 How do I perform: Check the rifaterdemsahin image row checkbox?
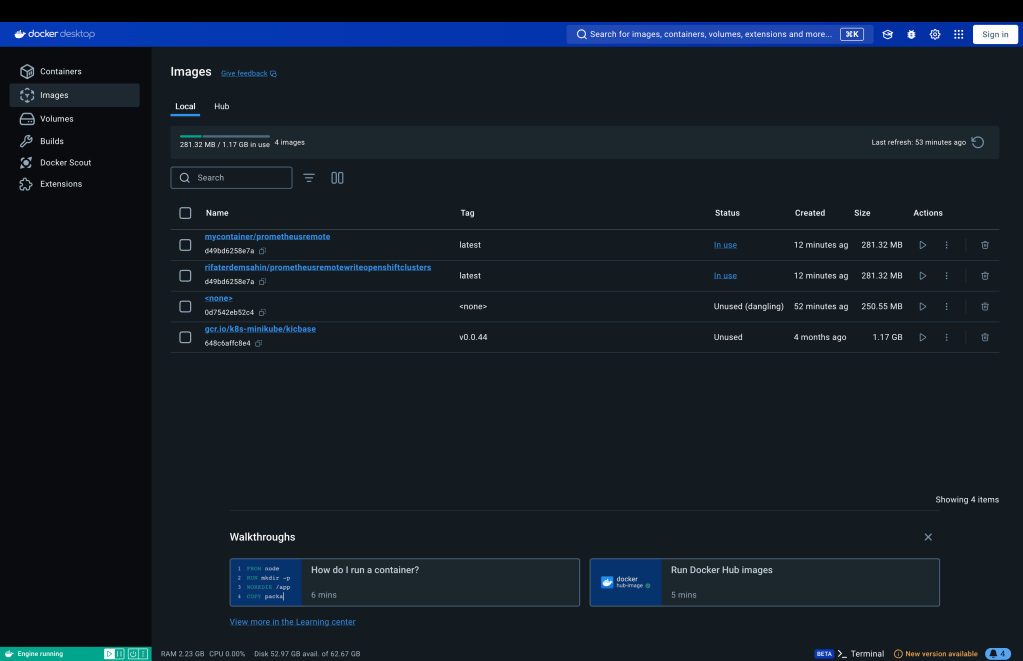tap(185, 276)
